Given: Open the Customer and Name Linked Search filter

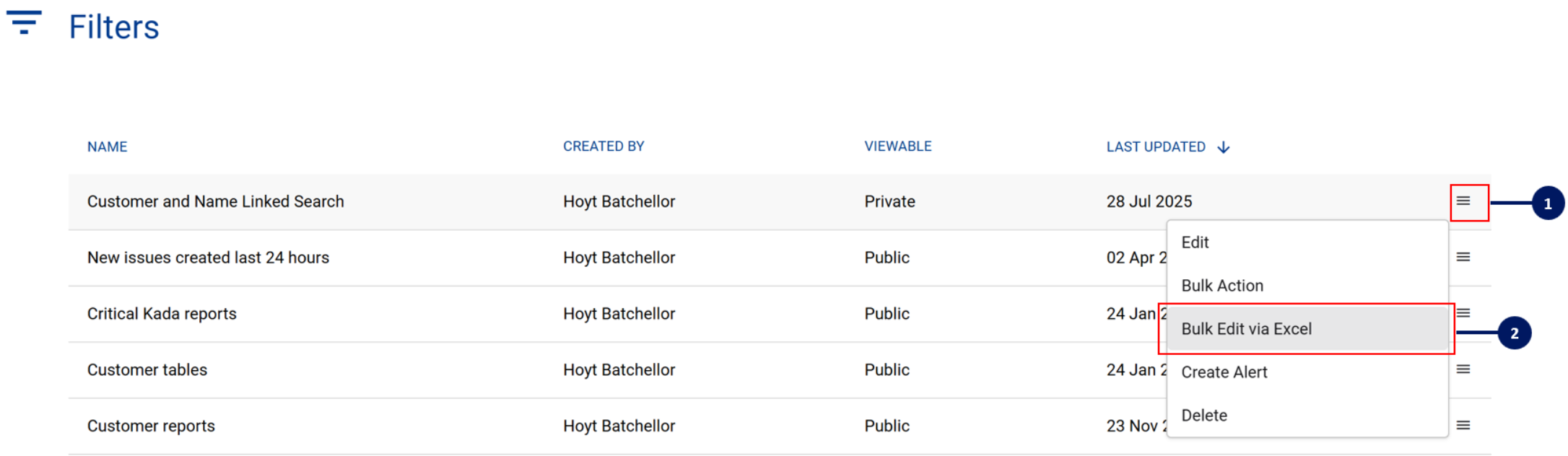Looking at the screenshot, I should point(216,201).
